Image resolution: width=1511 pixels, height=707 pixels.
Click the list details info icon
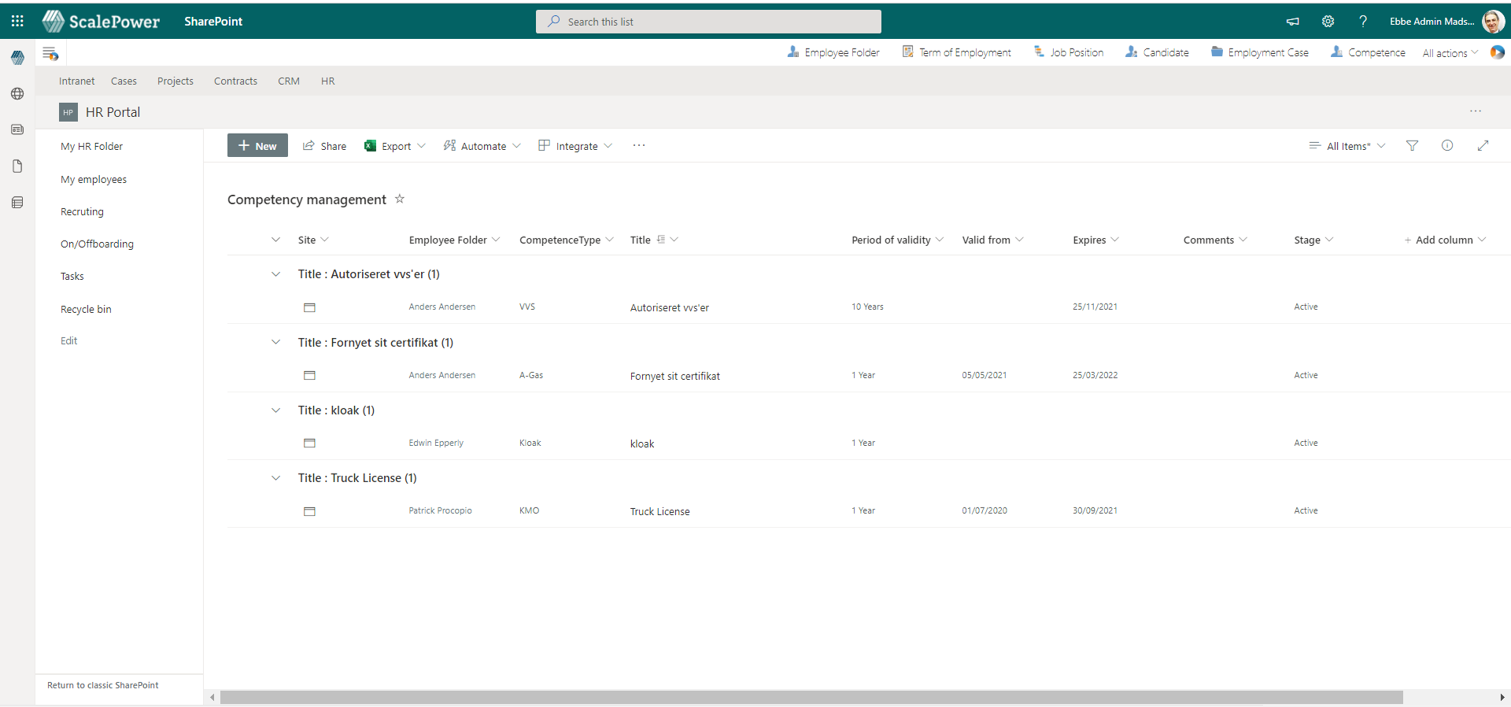click(x=1447, y=145)
